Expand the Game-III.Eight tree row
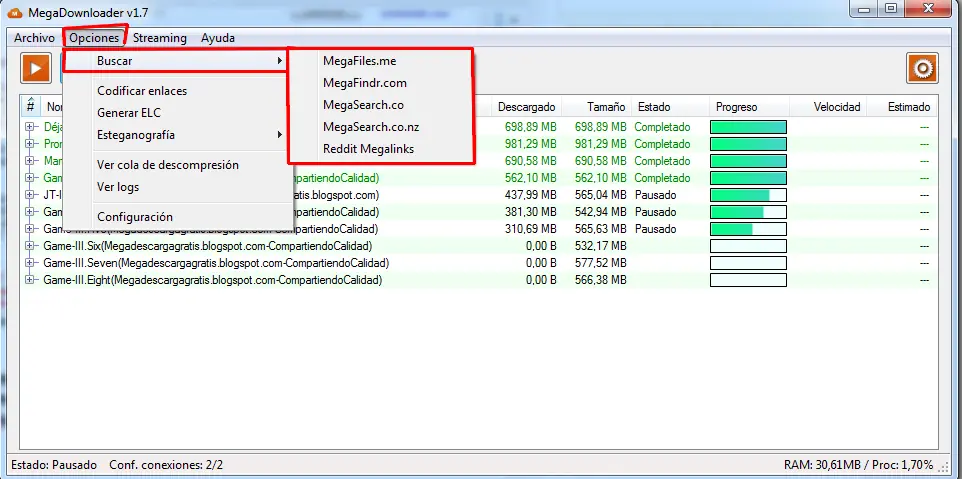The image size is (962, 479). coord(29,280)
